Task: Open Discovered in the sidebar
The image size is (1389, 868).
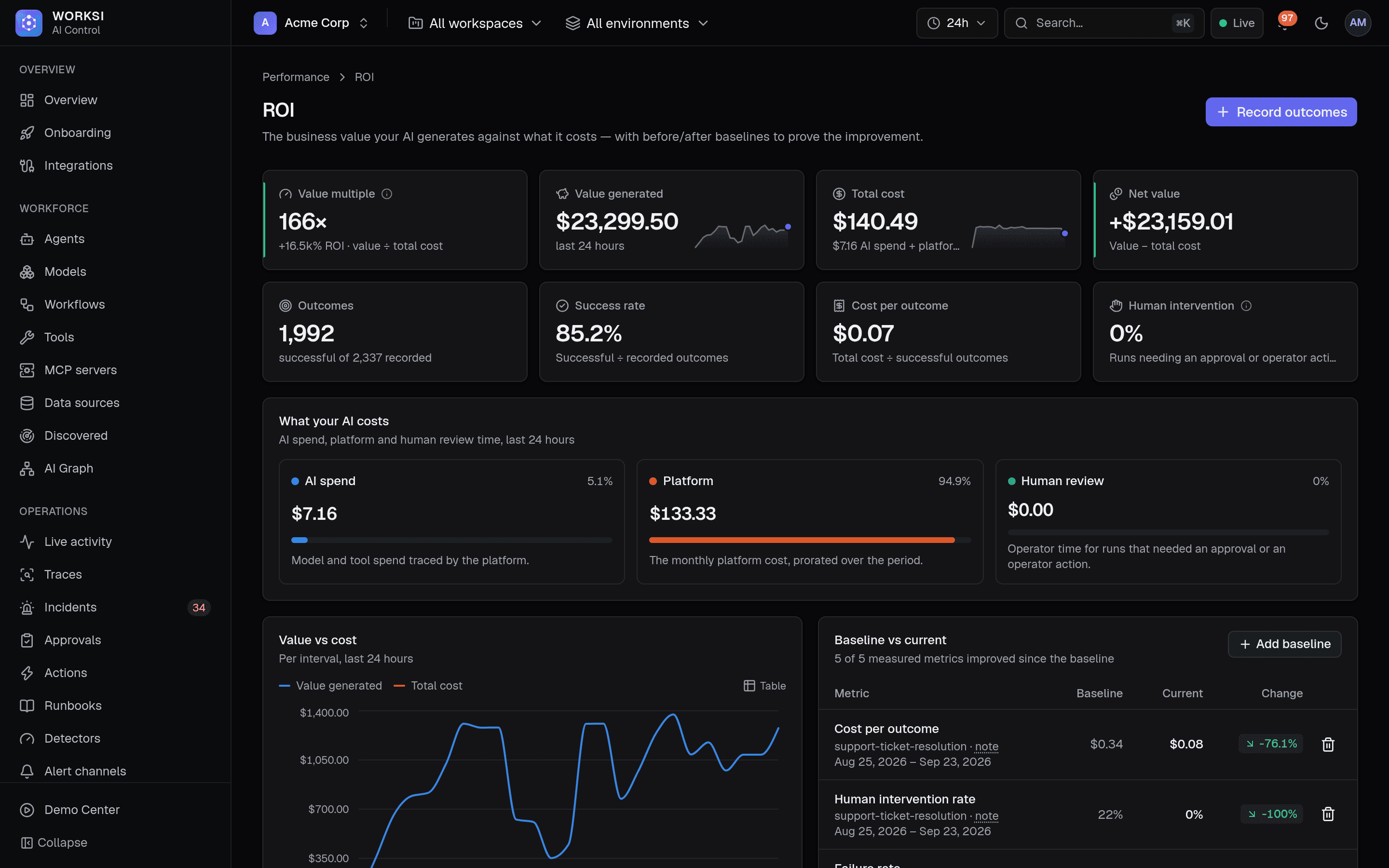Action: pos(115,436)
